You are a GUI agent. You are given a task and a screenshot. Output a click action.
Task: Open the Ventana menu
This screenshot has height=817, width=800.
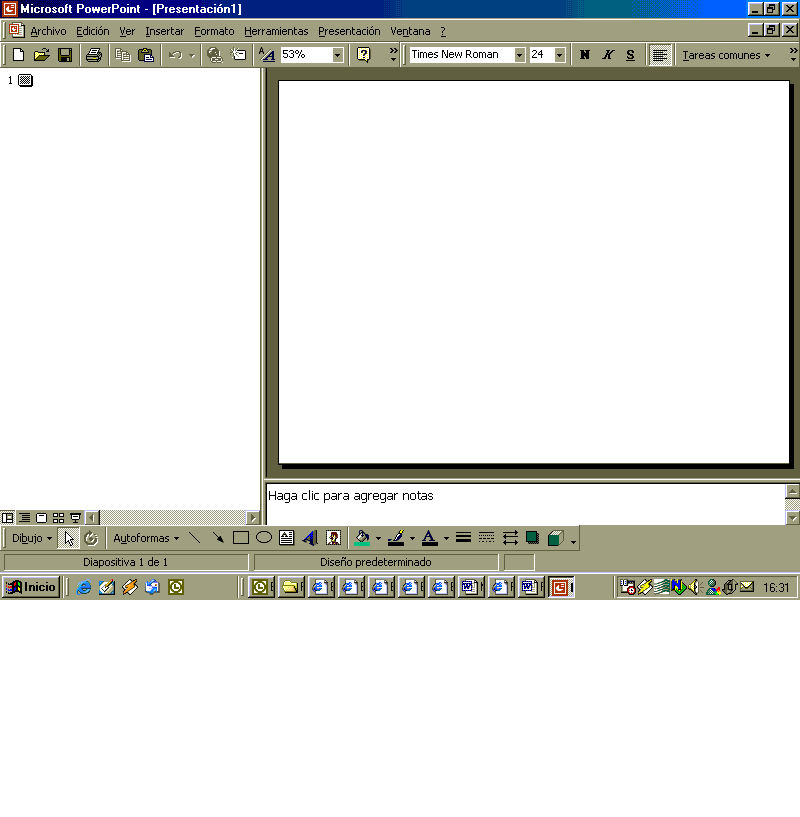pyautogui.click(x=410, y=31)
